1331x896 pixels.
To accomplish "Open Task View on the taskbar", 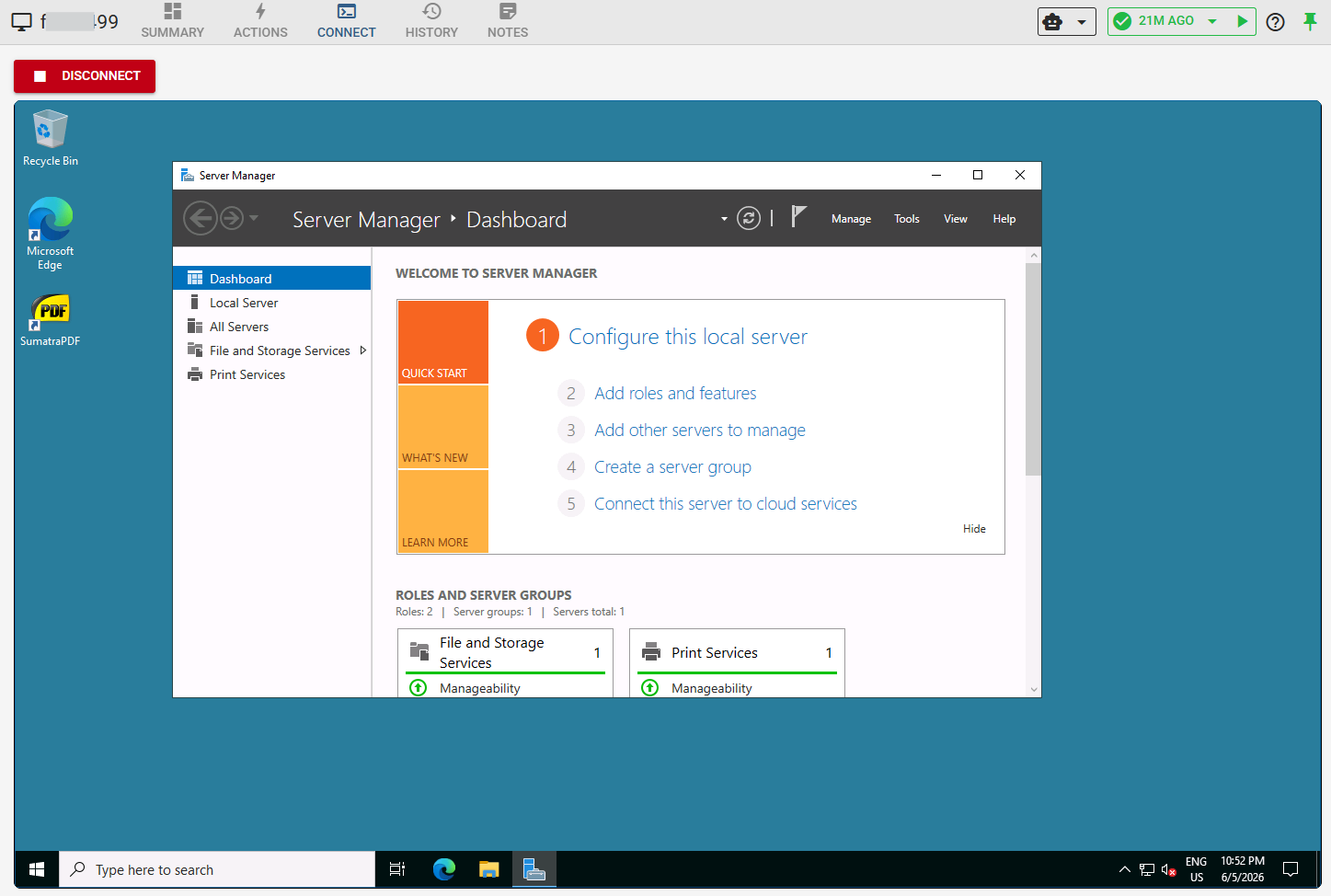I will pyautogui.click(x=397, y=869).
